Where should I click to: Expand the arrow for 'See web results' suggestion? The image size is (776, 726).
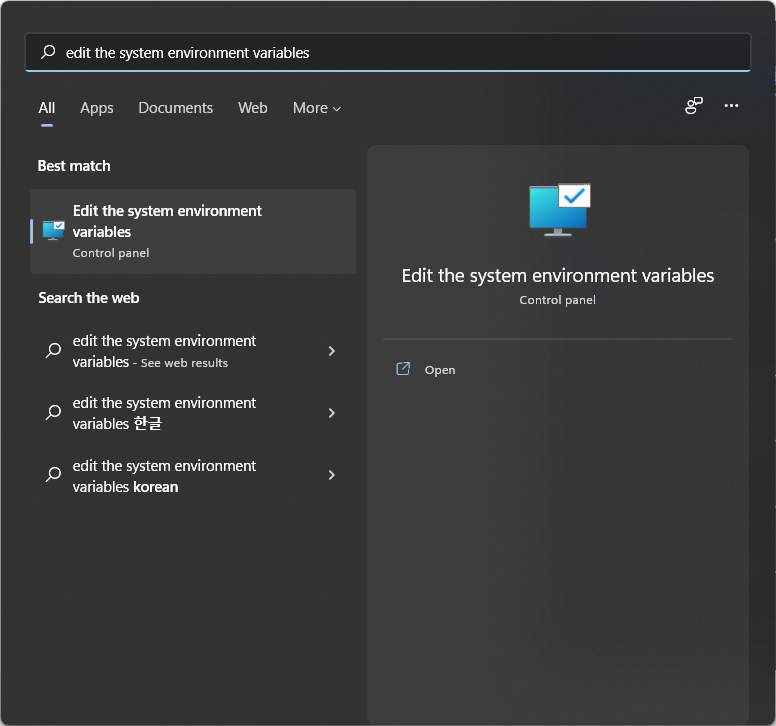(x=332, y=351)
